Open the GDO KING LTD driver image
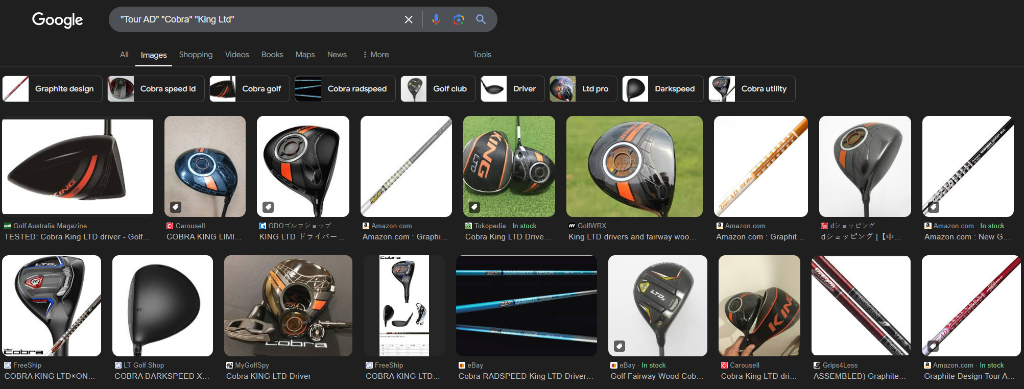The width and height of the screenshot is (1024, 389). point(303,166)
